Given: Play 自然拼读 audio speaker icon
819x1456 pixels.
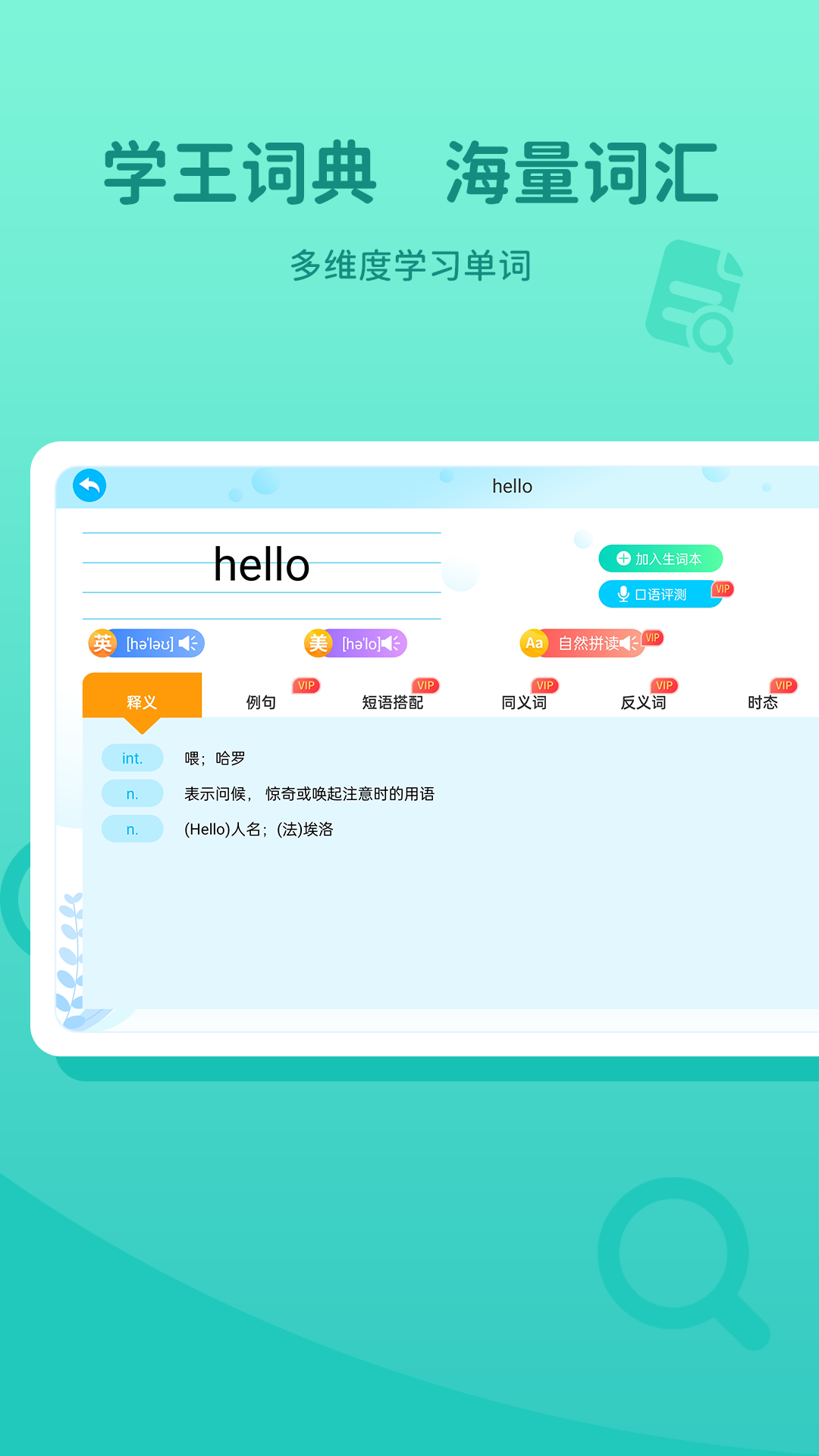Looking at the screenshot, I should (x=629, y=643).
